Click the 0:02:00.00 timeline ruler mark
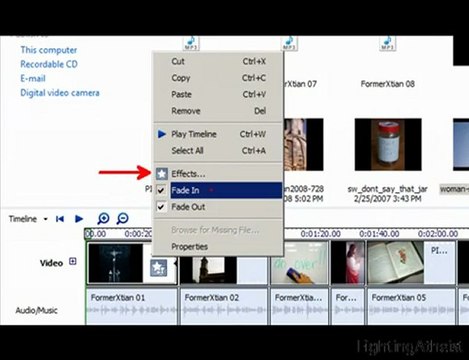Screen dimensions: 469x360 coord(438,234)
